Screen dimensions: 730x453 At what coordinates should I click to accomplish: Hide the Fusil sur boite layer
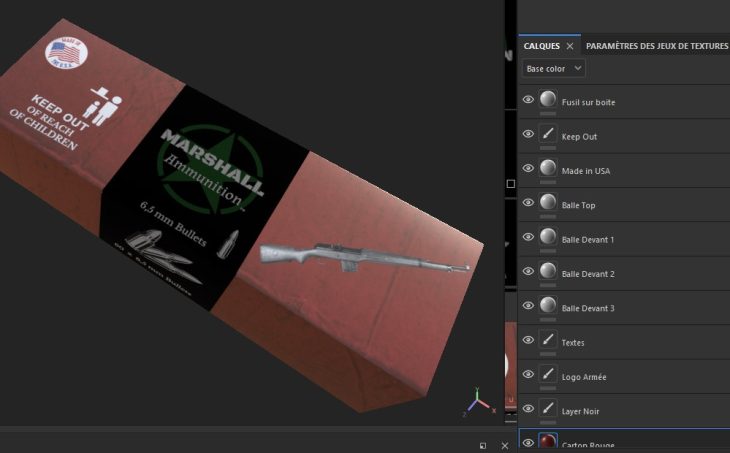click(528, 100)
